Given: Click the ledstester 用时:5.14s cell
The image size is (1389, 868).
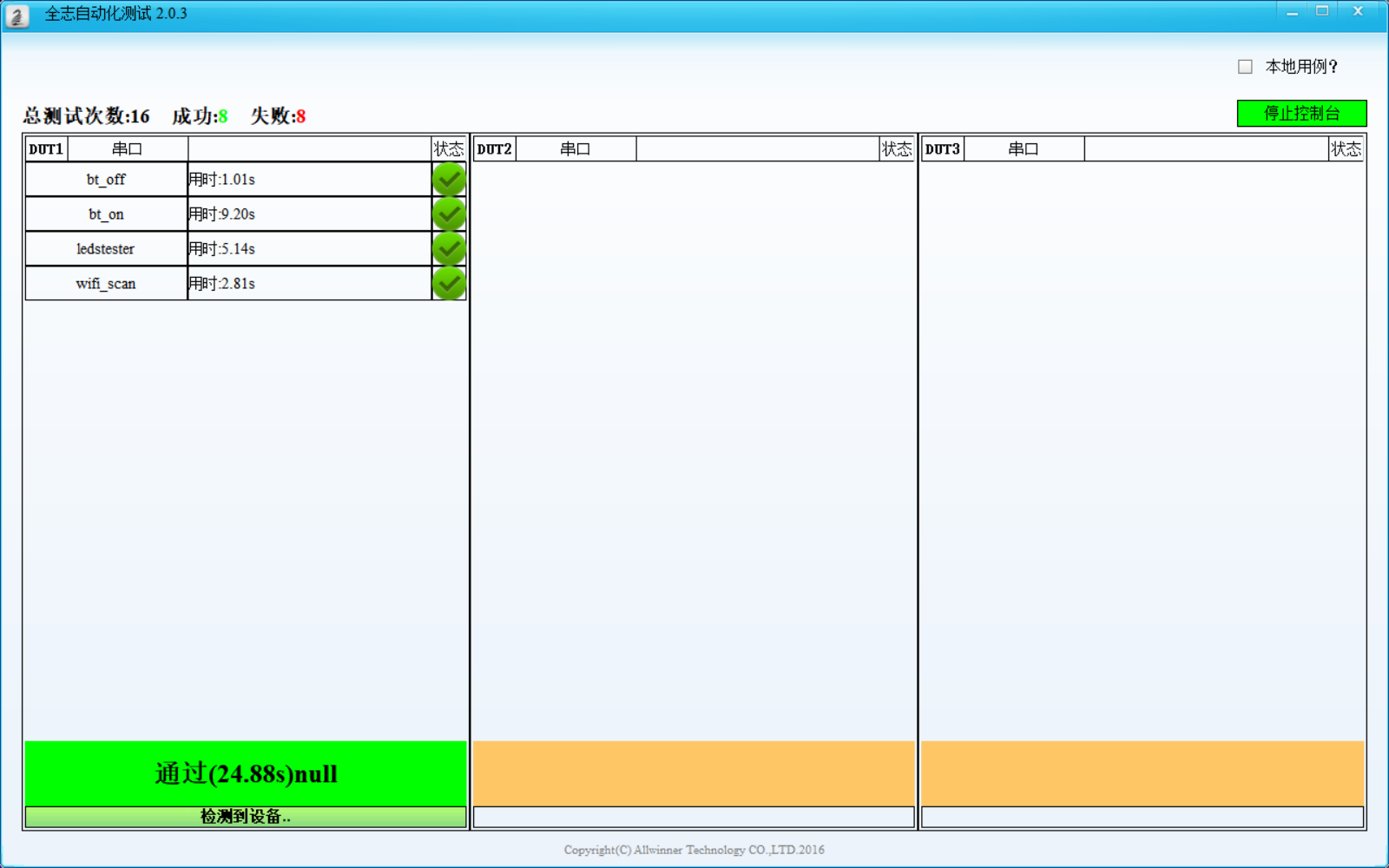Looking at the screenshot, I should [x=309, y=249].
